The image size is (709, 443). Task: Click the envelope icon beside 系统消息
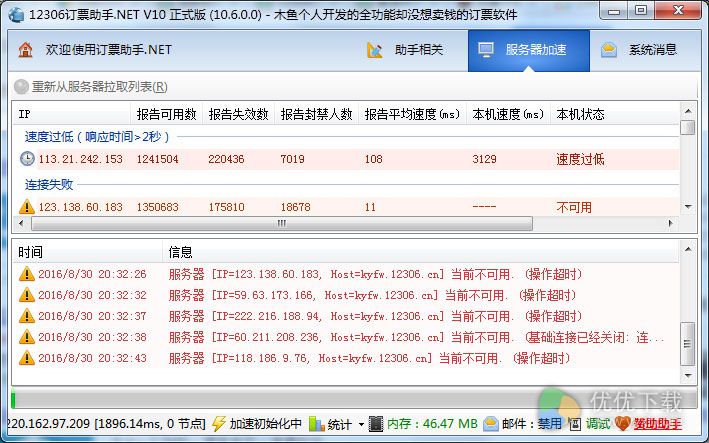[x=609, y=50]
